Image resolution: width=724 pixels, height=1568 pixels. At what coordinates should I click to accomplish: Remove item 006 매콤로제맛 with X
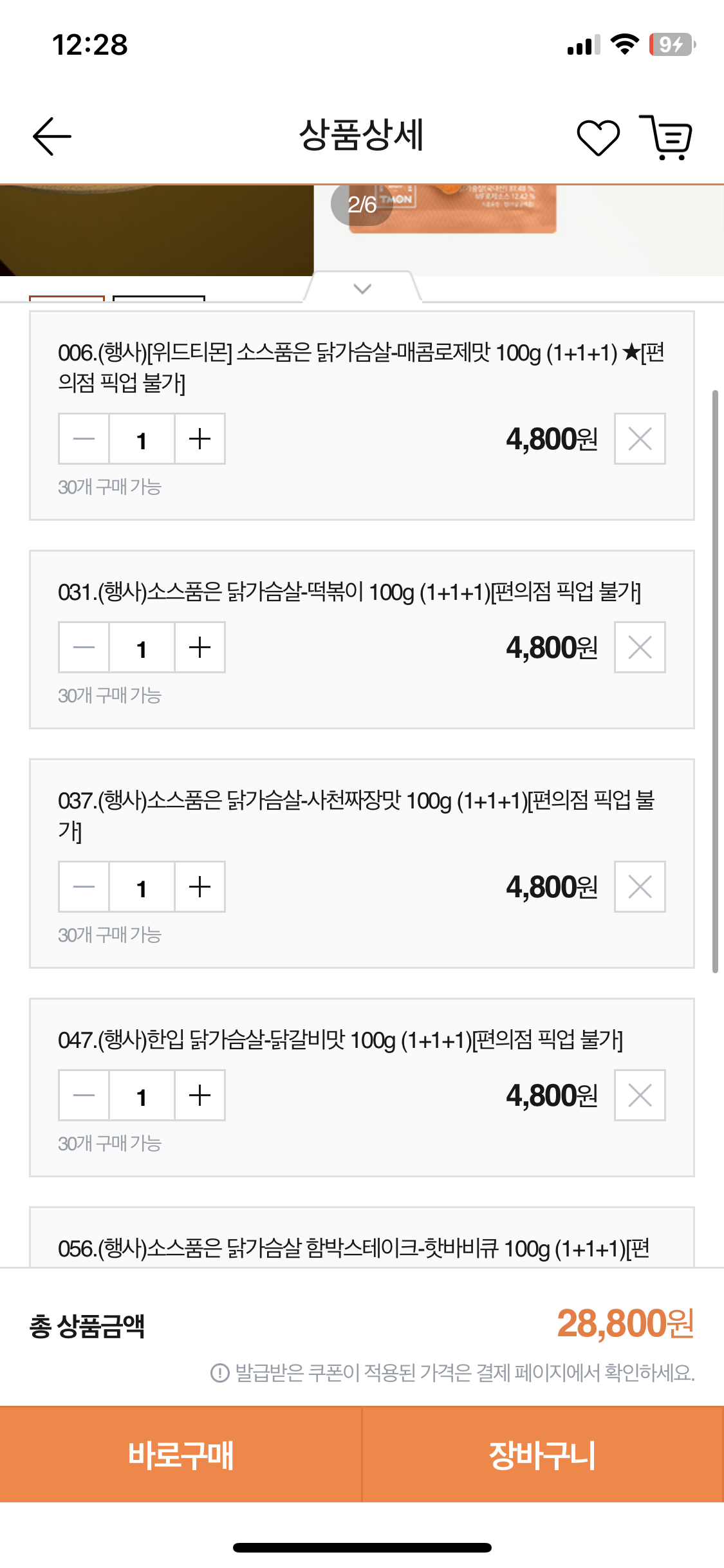coord(640,439)
